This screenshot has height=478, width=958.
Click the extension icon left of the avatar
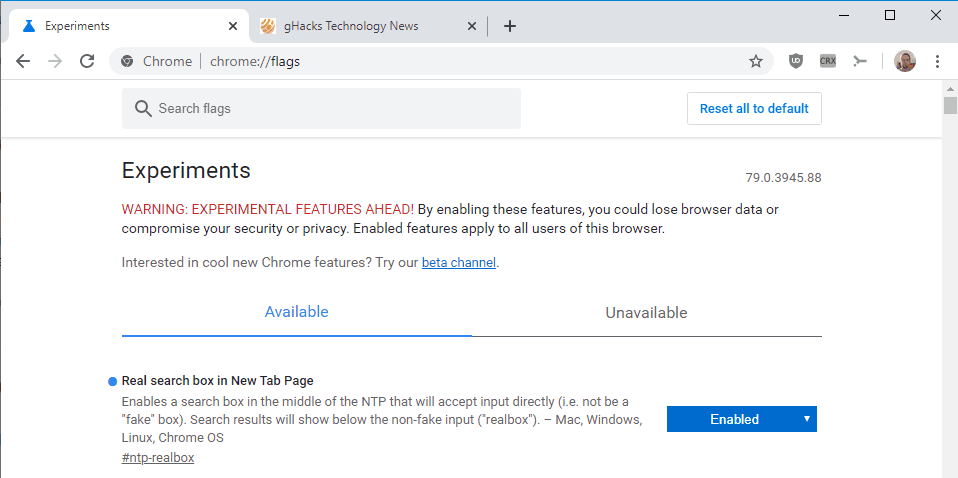(x=859, y=61)
